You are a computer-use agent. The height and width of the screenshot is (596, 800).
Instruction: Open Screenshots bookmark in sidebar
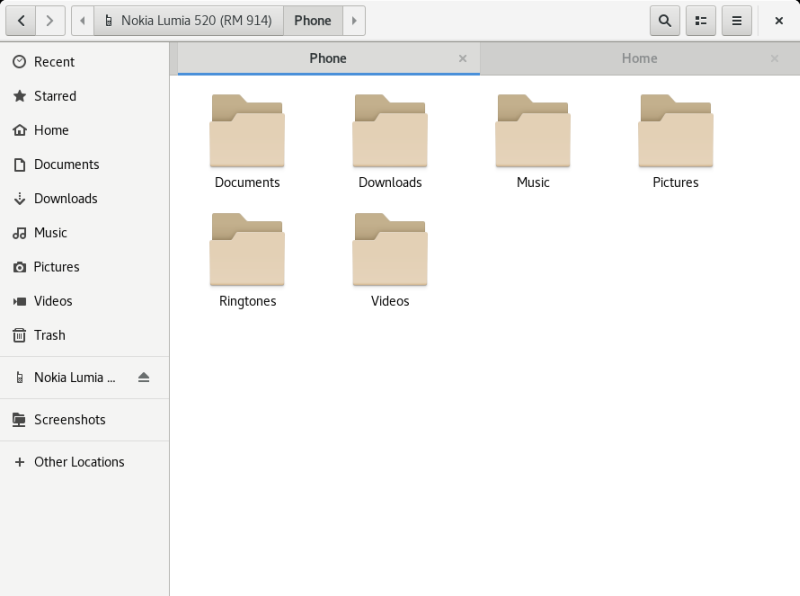coord(69,420)
